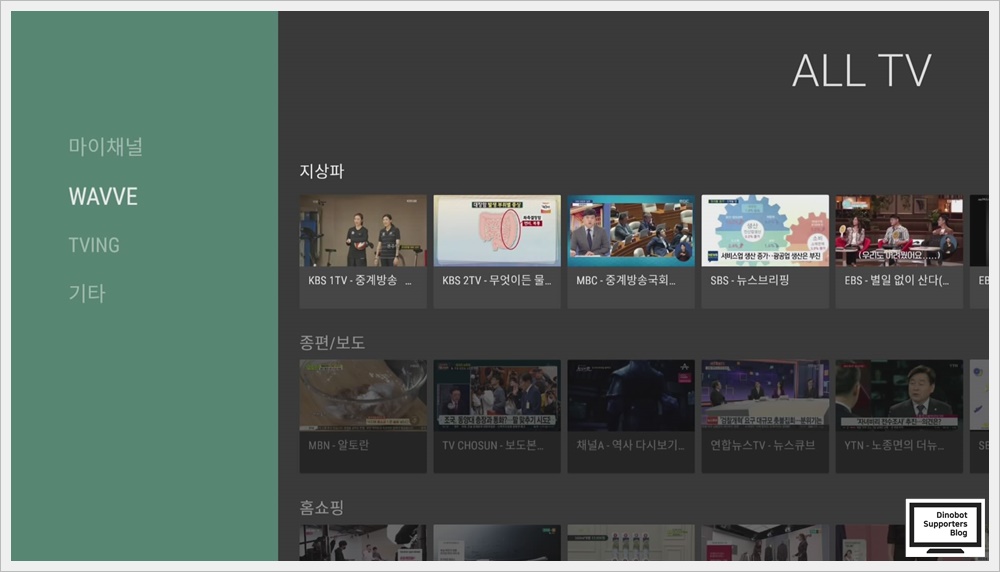The image size is (1000, 572).
Task: Click the 종편/보도 section heading
Action: (x=332, y=342)
